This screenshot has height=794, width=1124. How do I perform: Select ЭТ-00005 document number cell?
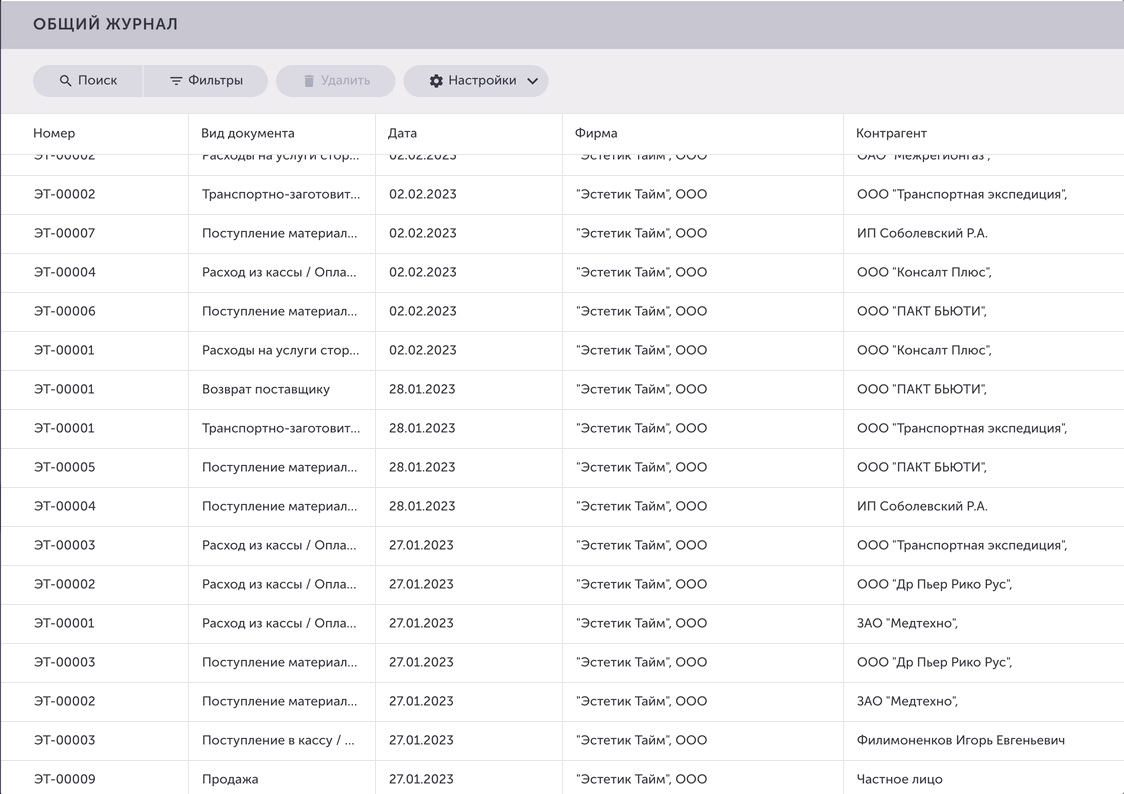pyautogui.click(x=65, y=467)
